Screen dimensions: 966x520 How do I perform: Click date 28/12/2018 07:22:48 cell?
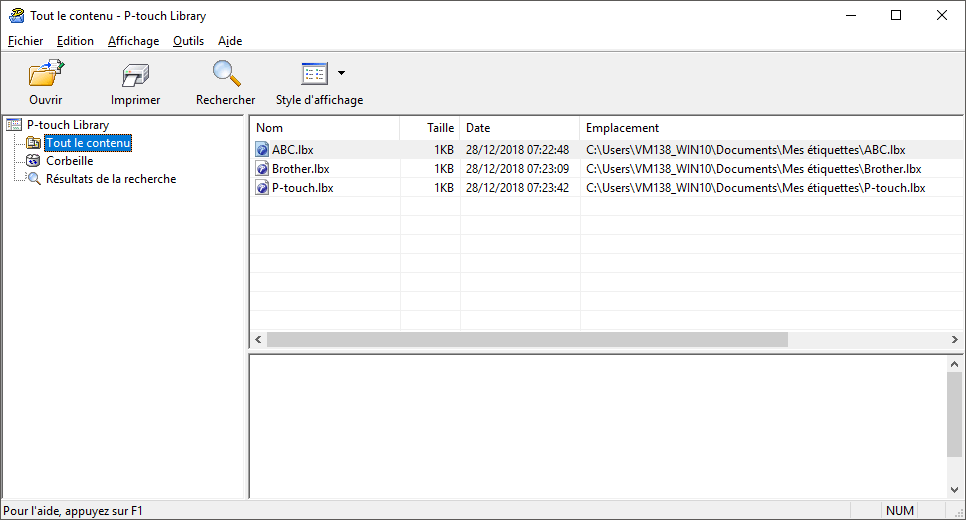[x=518, y=150]
